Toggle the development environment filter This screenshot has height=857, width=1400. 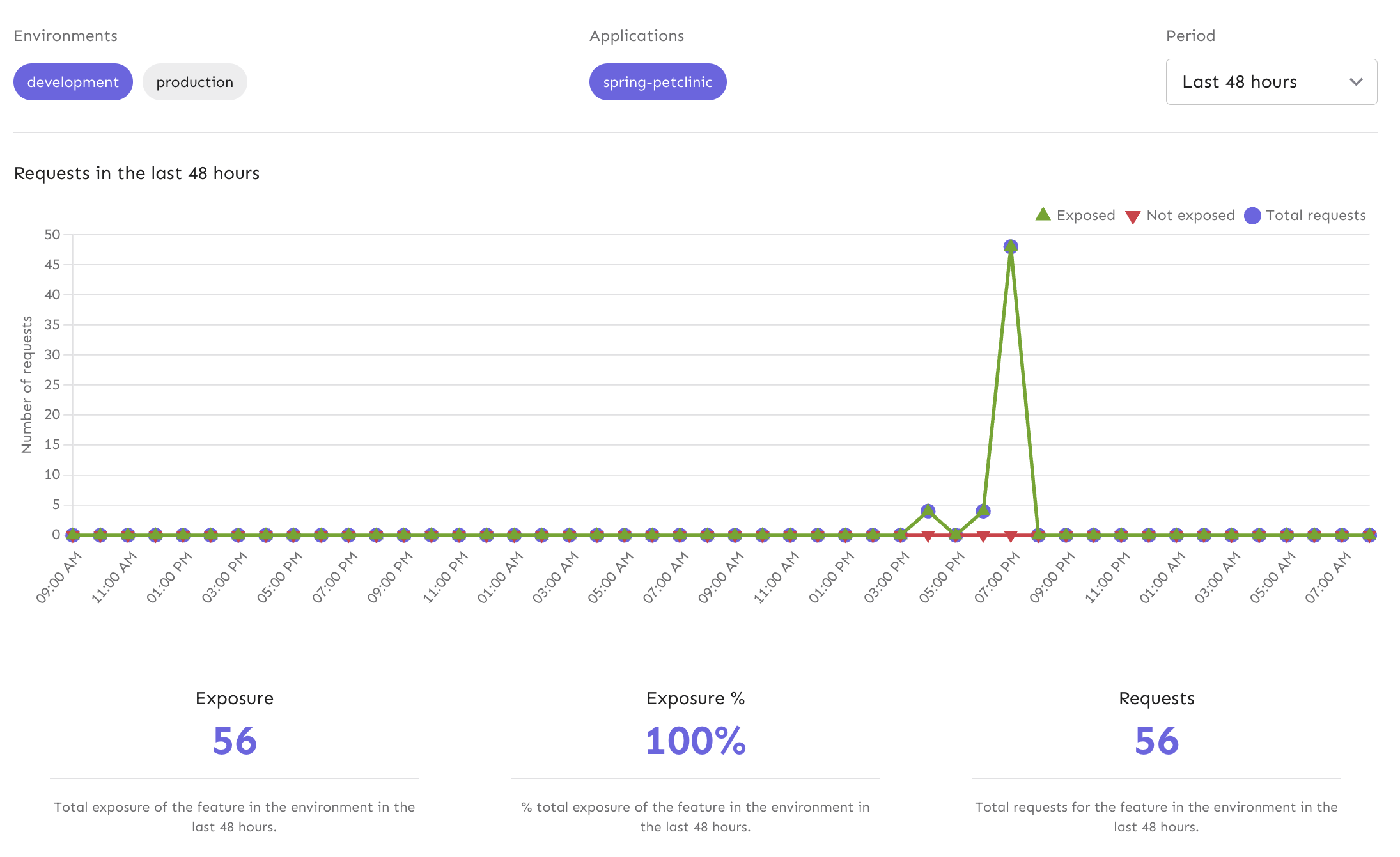tap(72, 81)
